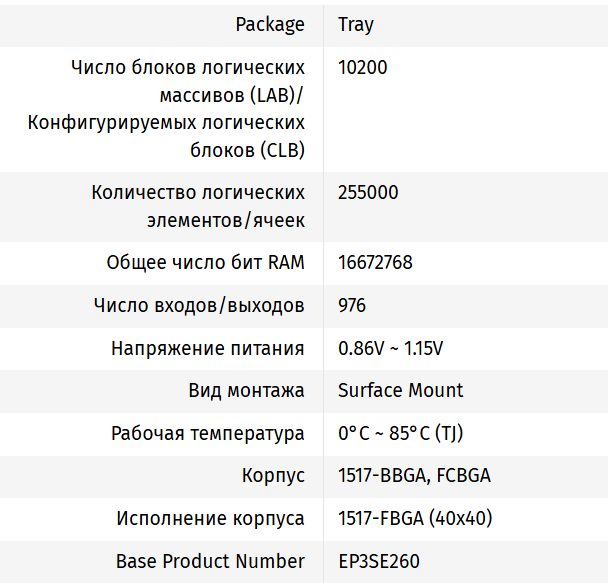Click the 'Рабочая температура' label
Viewport: 608px width, 583px height.
click(208, 434)
